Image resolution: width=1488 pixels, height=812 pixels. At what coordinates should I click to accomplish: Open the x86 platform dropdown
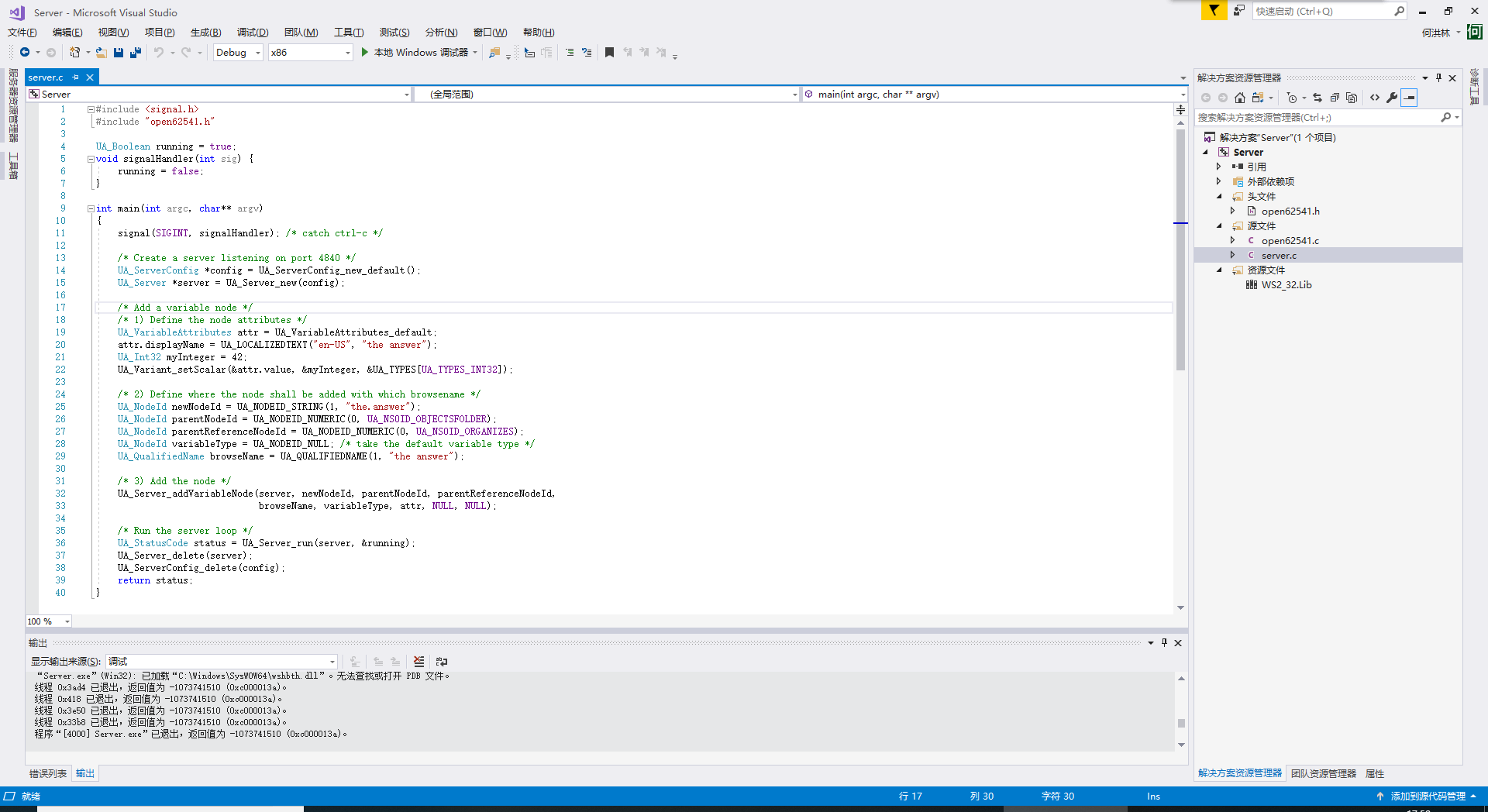pos(310,52)
